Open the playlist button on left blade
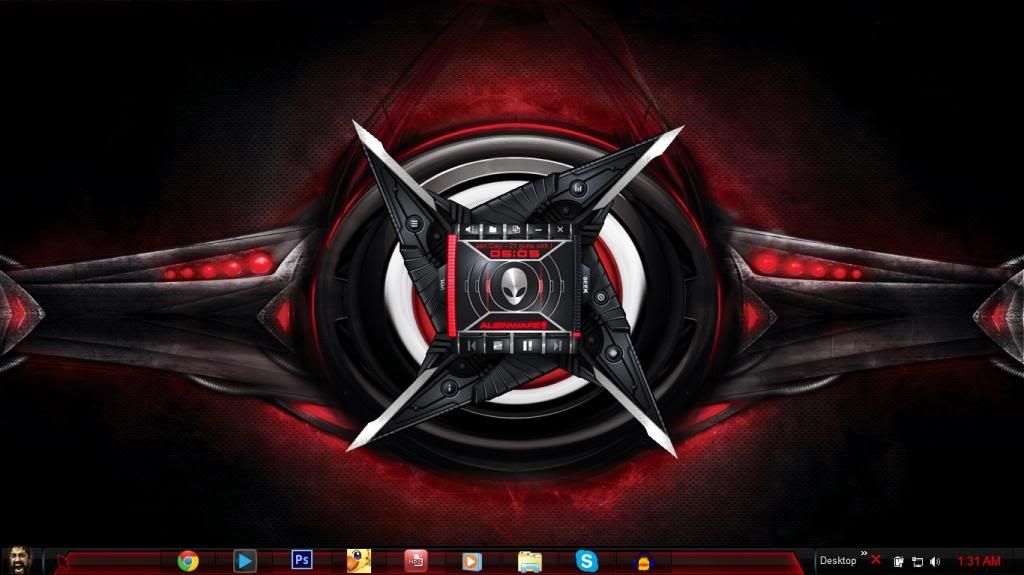Image resolution: width=1024 pixels, height=575 pixels. coord(413,223)
